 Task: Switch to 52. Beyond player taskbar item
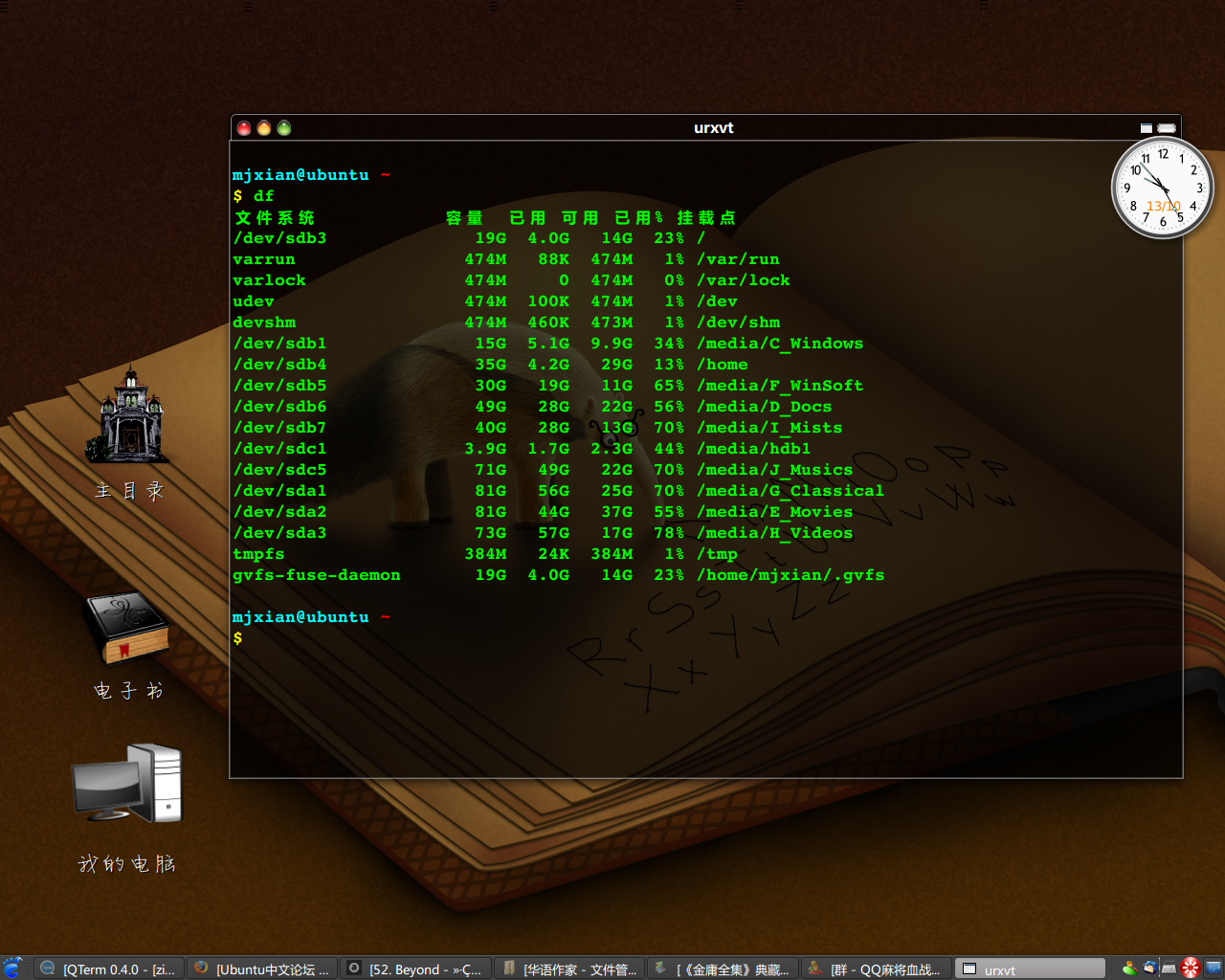point(415,969)
